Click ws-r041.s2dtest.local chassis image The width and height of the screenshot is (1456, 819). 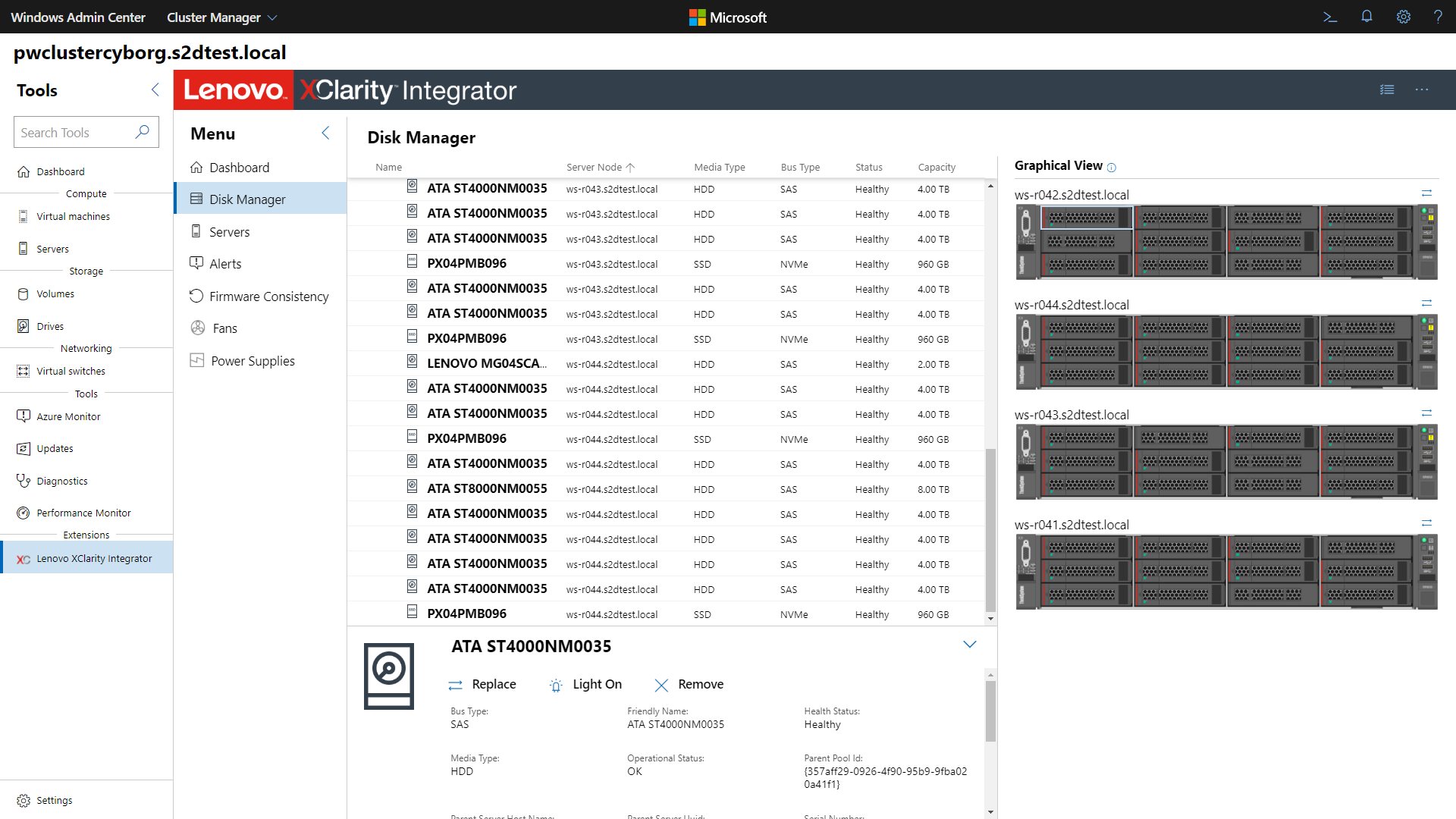click(x=1226, y=572)
